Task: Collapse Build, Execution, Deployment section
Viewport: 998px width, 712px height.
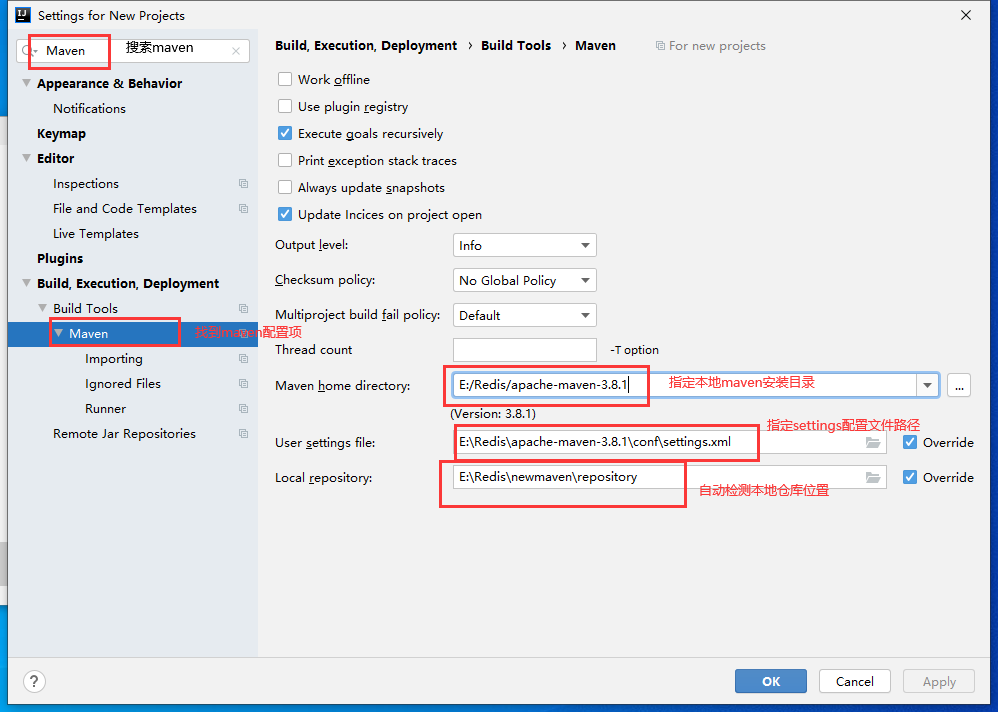Action: click(26, 283)
